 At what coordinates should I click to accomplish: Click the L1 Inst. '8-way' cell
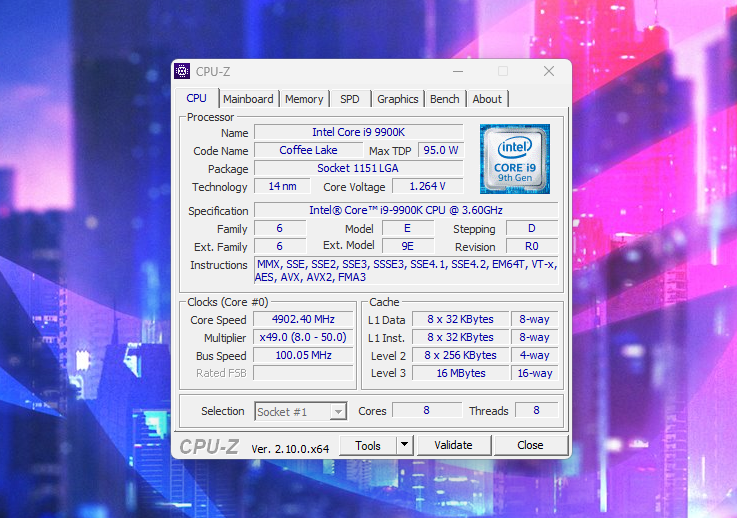click(534, 337)
